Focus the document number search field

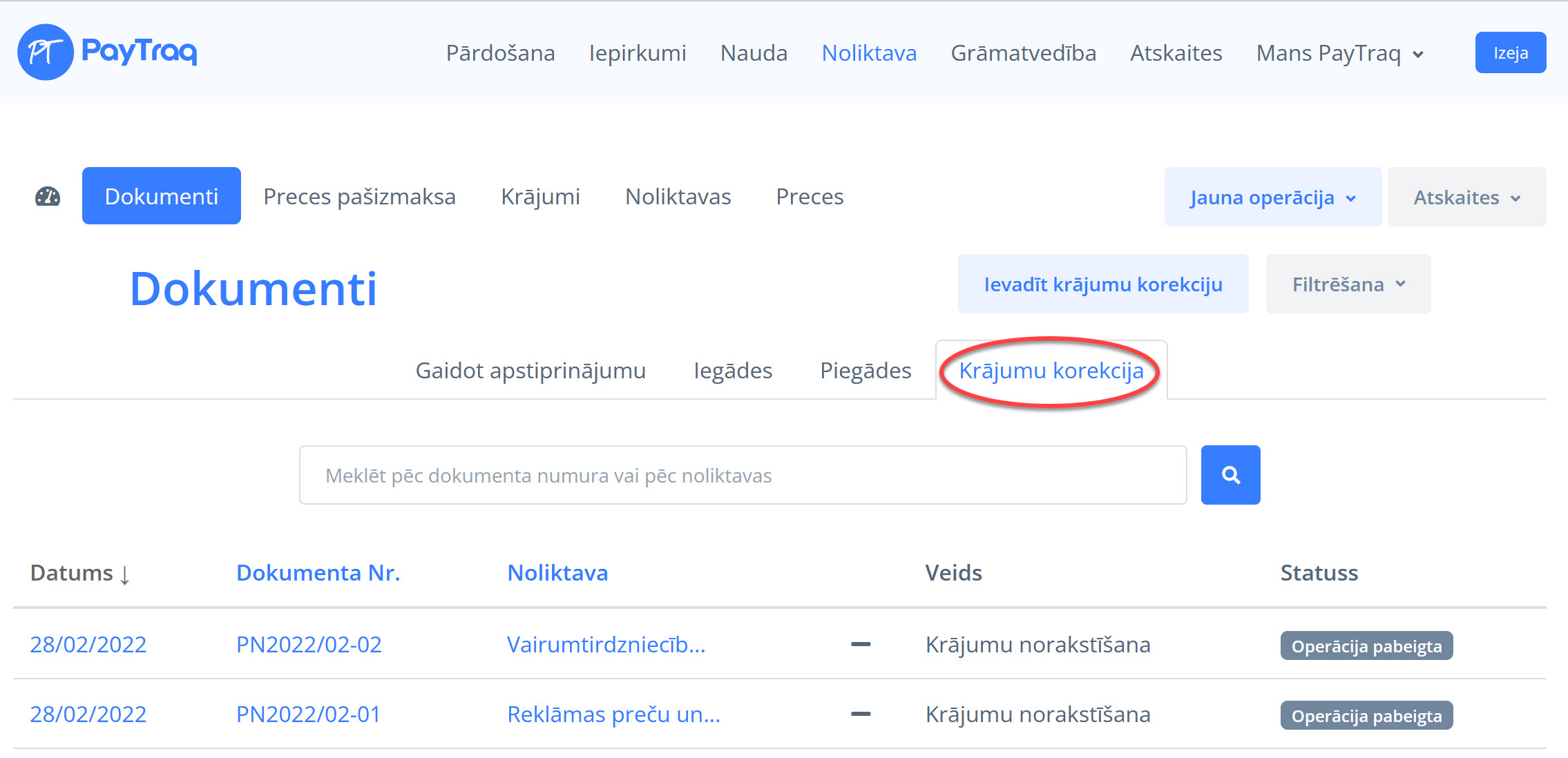tap(743, 476)
